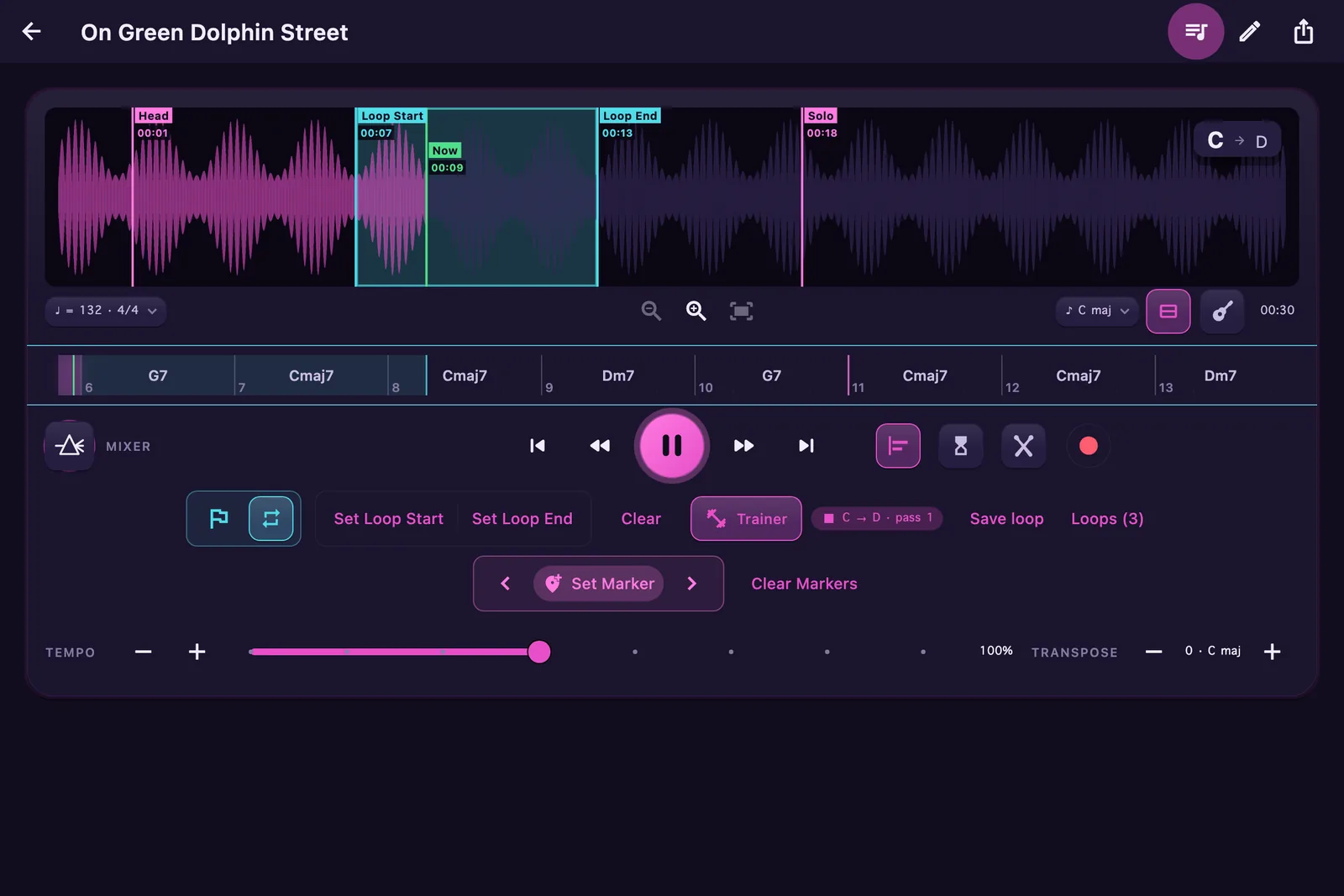The height and width of the screenshot is (896, 1344).
Task: Skip to previous marker
Action: pyautogui.click(x=538, y=446)
